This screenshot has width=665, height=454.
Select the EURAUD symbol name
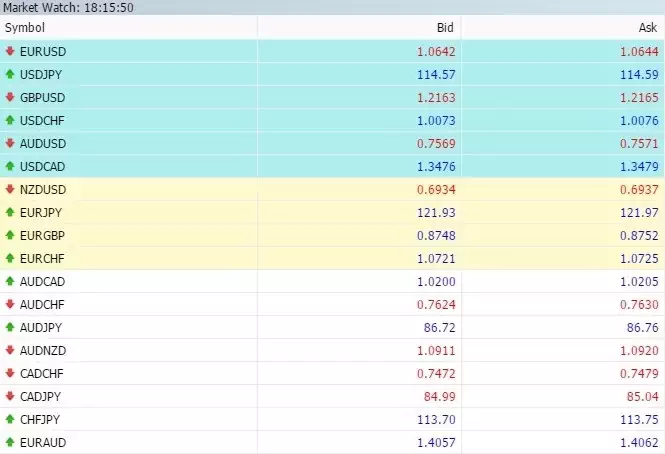[x=43, y=443]
